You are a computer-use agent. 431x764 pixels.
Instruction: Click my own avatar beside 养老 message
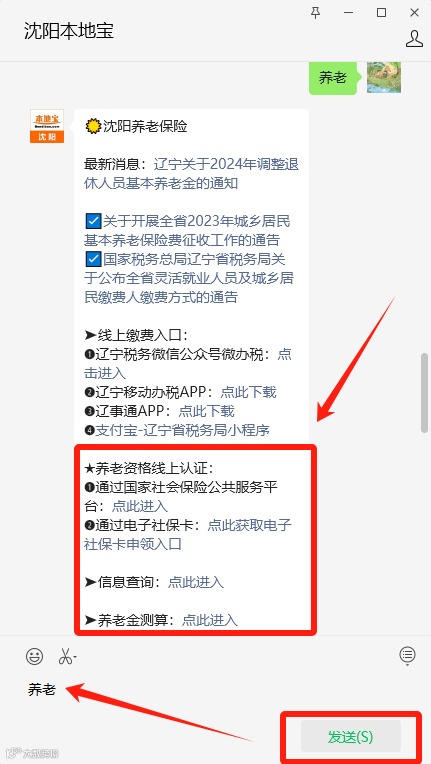[384, 77]
